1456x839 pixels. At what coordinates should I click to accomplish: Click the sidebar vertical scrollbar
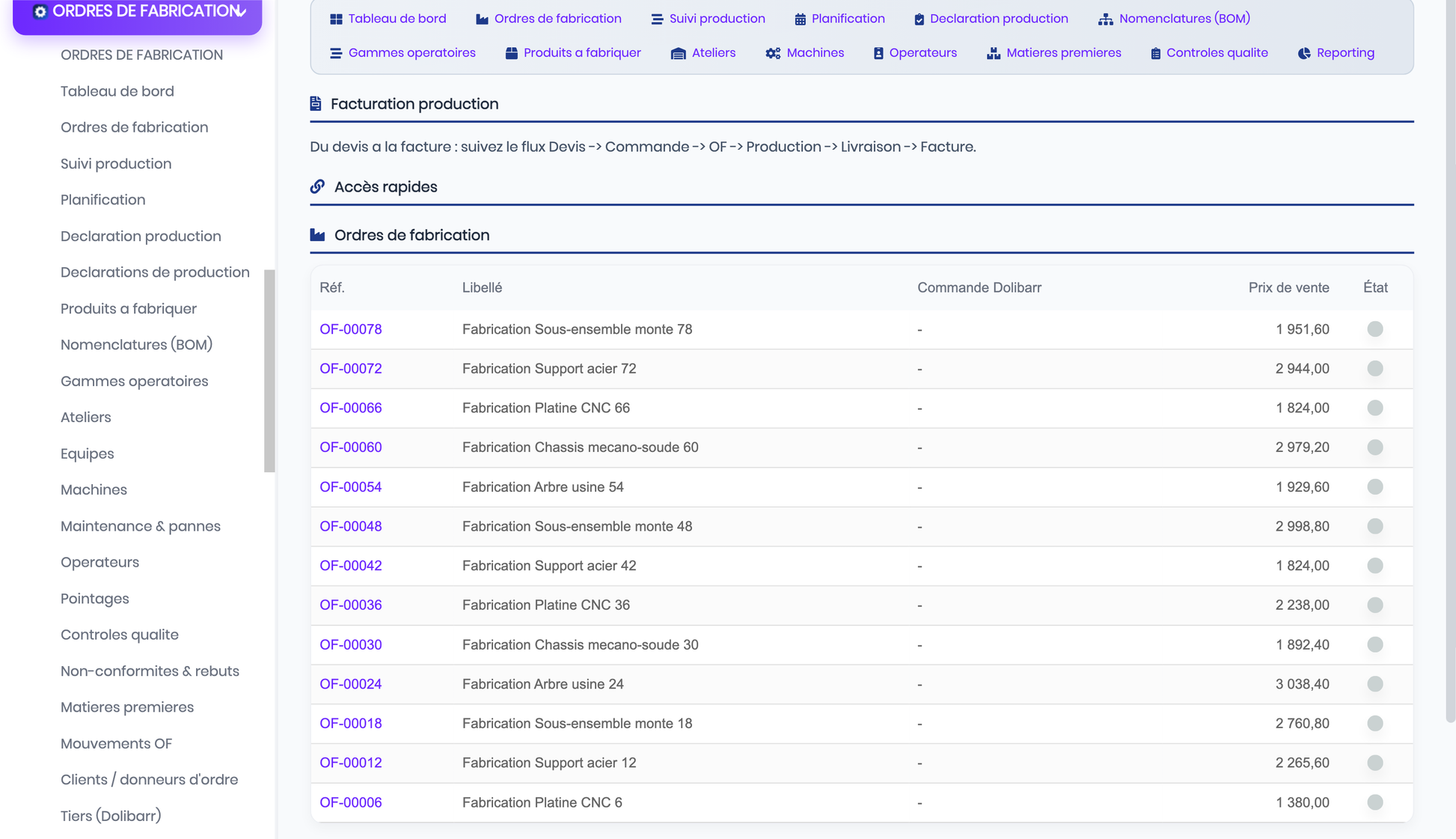[269, 371]
